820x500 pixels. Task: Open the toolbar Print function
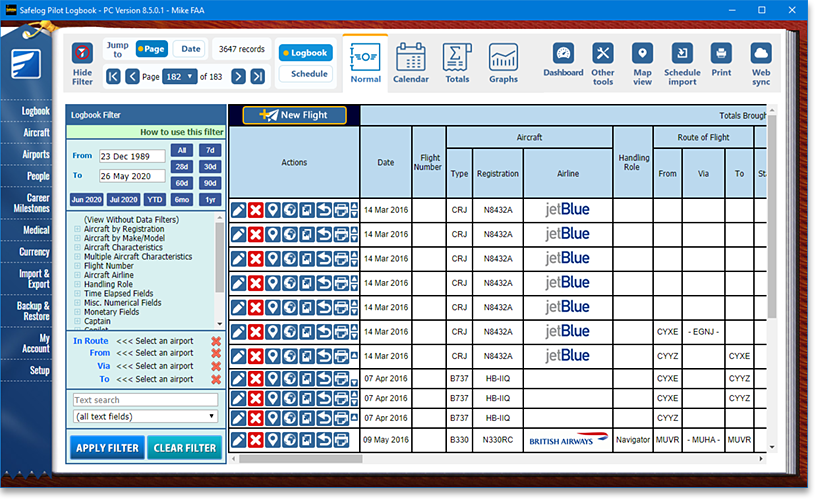[721, 60]
